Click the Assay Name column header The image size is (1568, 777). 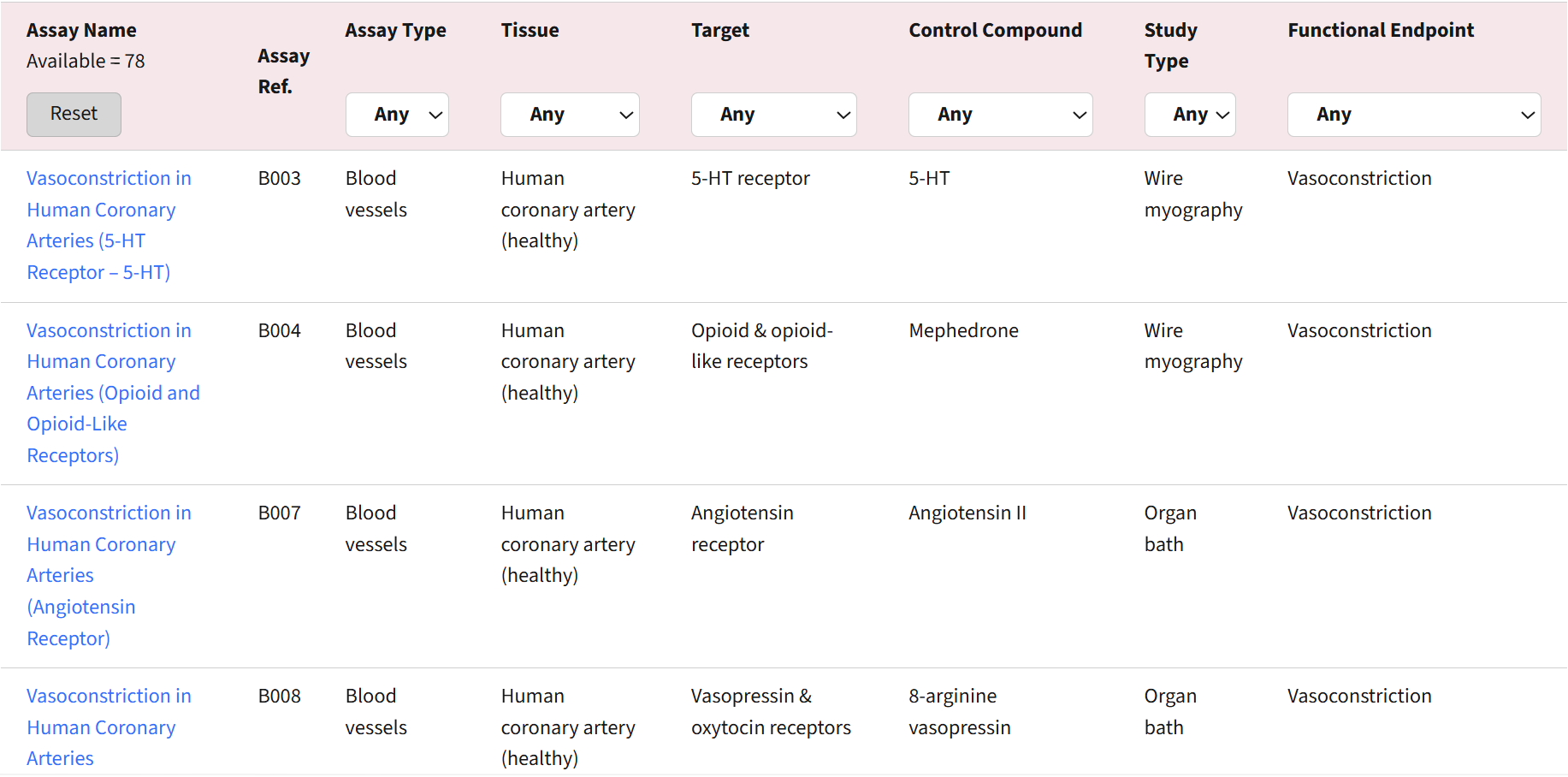[x=81, y=30]
